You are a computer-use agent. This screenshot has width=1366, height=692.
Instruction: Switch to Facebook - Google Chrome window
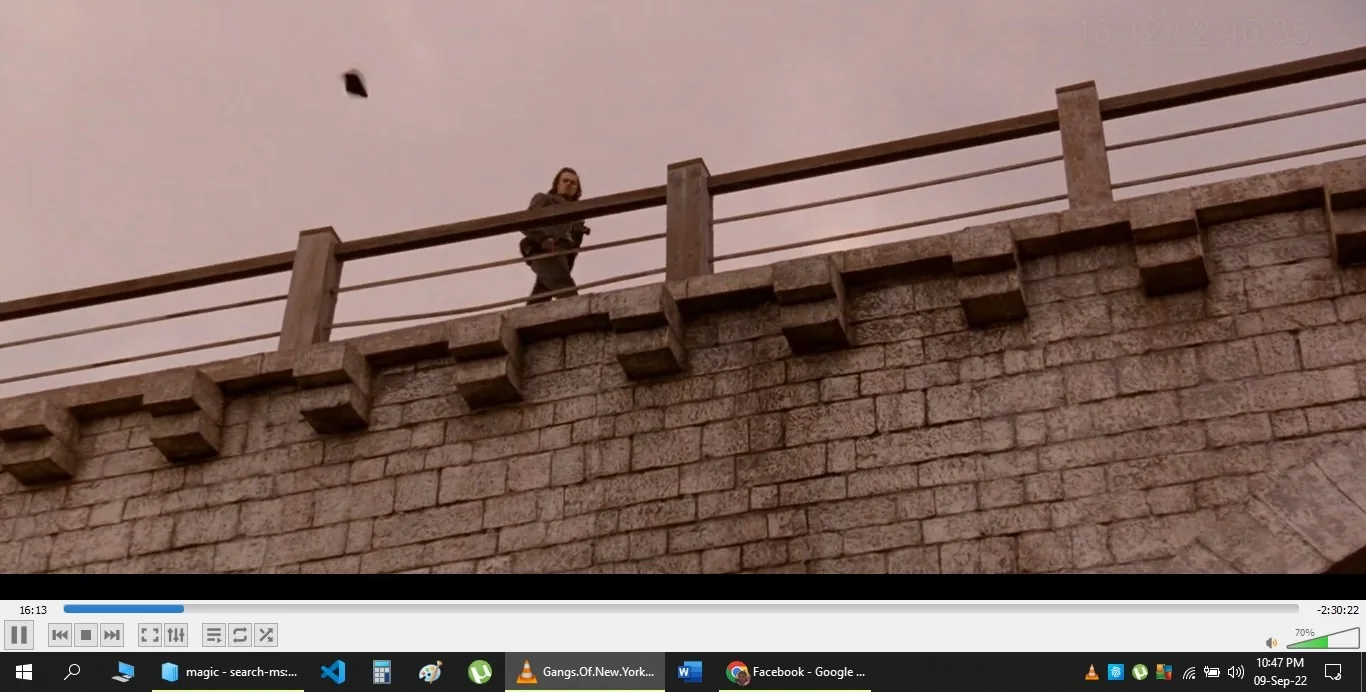795,672
